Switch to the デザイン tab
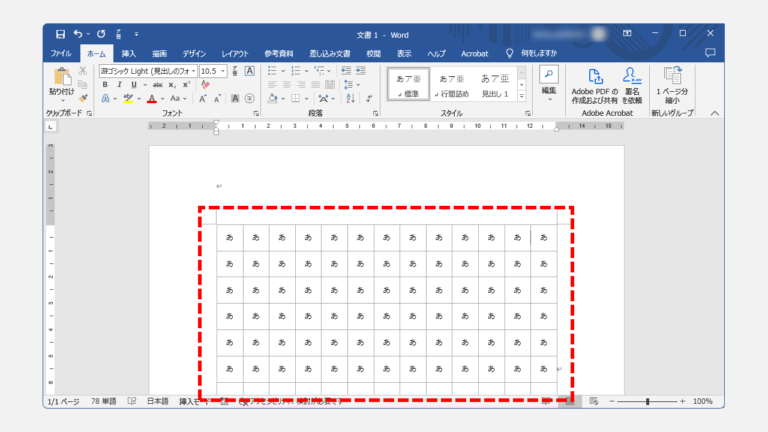768x432 pixels. point(194,53)
